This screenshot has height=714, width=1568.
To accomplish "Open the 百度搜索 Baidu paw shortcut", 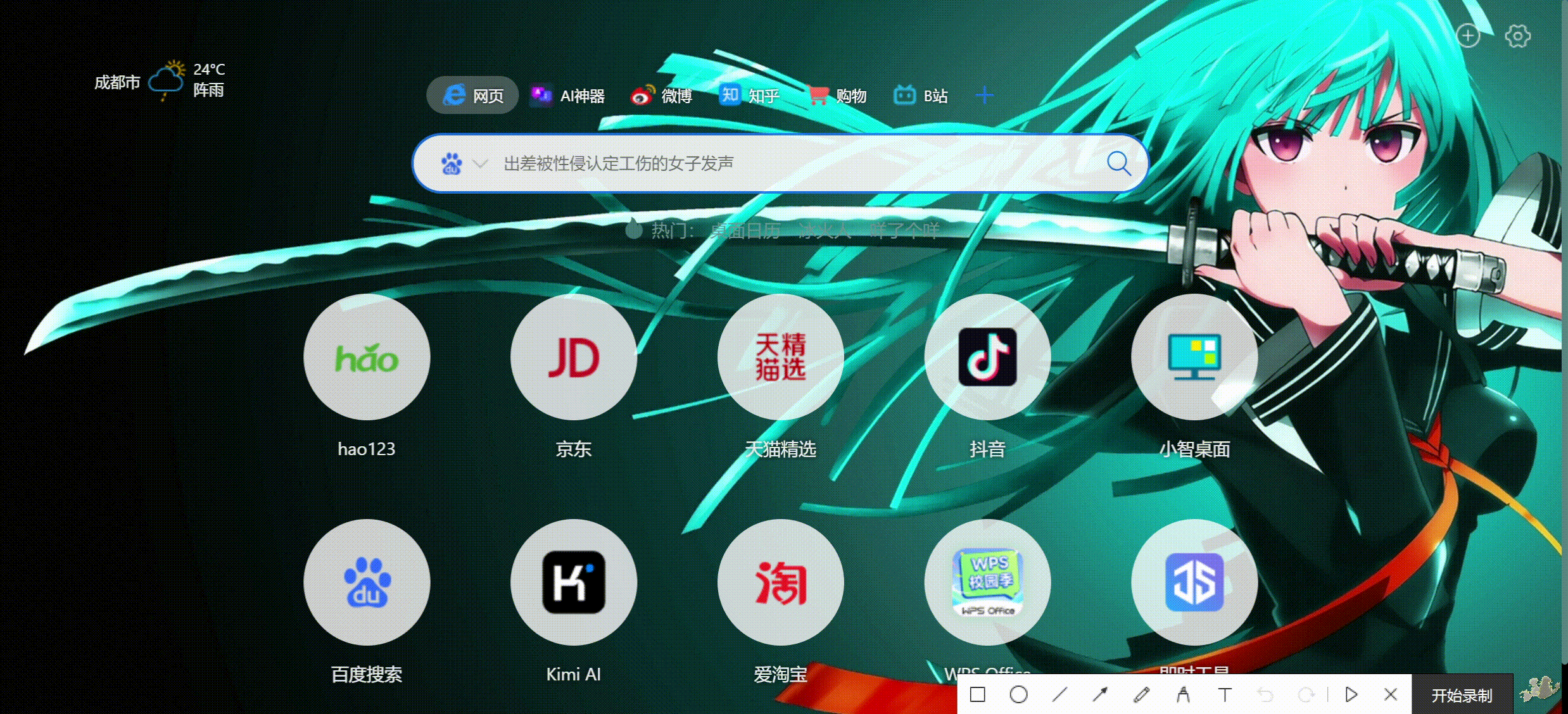I will coord(367,582).
